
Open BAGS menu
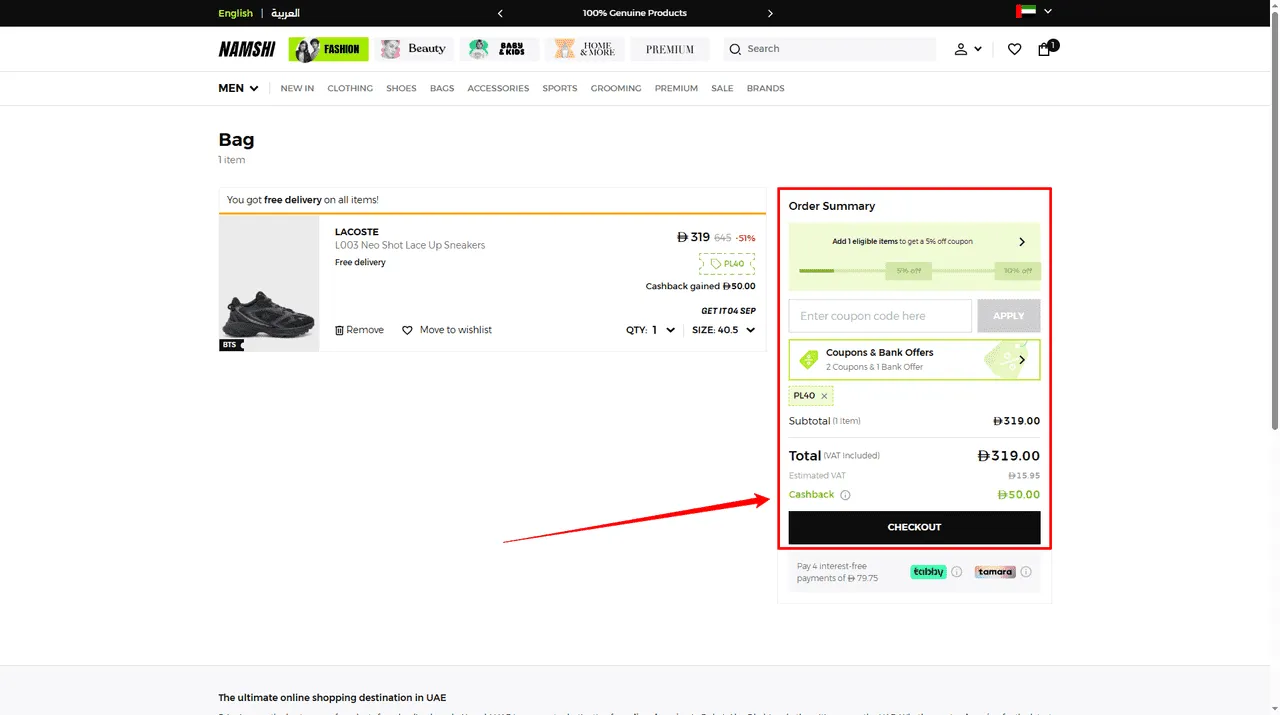coord(442,88)
